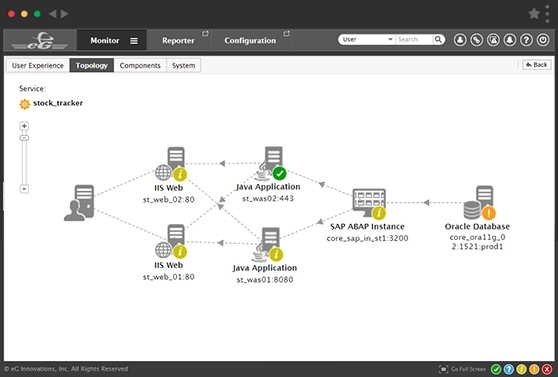Open Configuration in new window icon

(286, 33)
